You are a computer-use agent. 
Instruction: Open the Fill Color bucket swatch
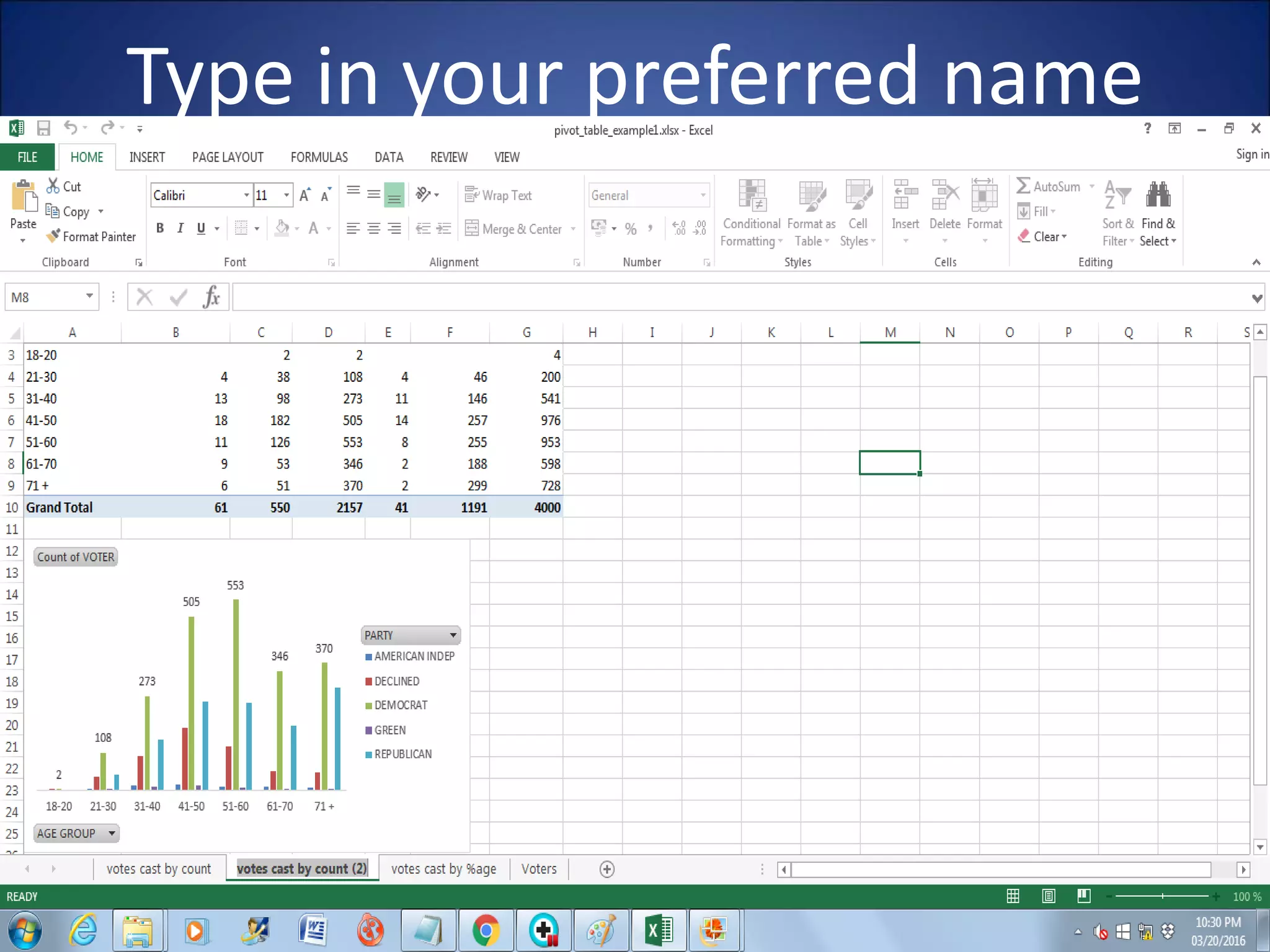click(282, 228)
